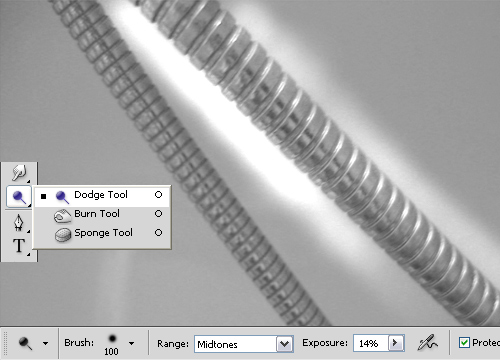500x360 pixels.
Task: Toggle the Protect Tones checkbox
Action: pyautogui.click(x=464, y=343)
